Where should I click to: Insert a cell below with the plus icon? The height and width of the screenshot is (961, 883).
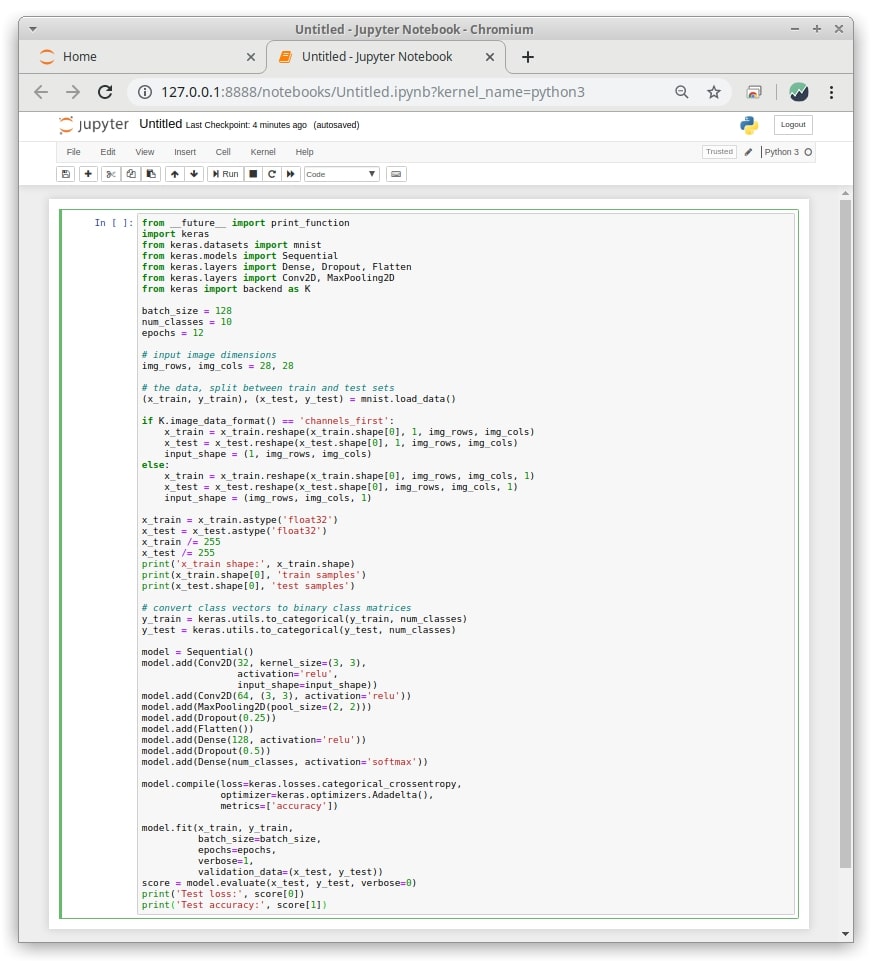(88, 174)
